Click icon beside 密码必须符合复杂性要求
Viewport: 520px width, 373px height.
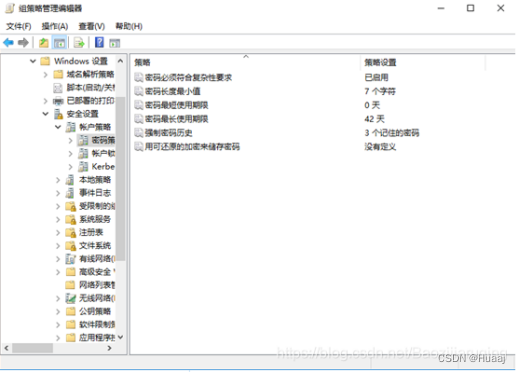[x=139, y=78]
